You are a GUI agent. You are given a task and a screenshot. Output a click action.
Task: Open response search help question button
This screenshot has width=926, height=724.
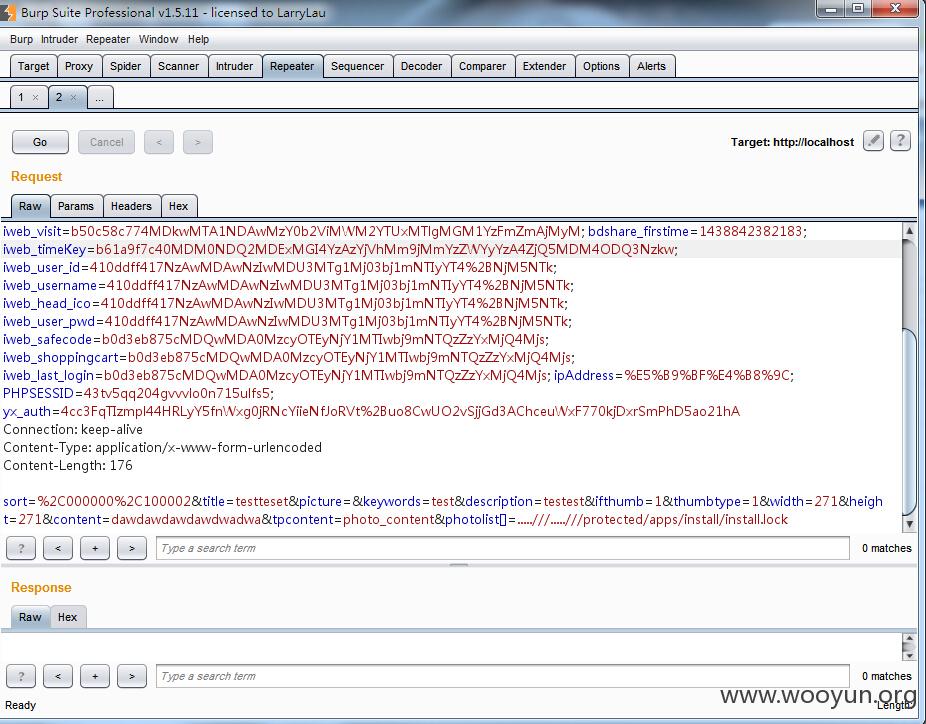21,676
